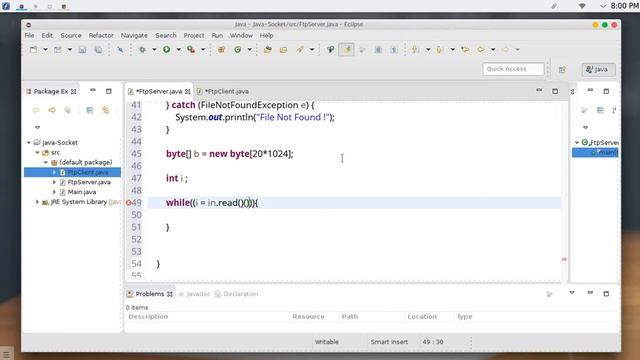Expand FtpServer.java in Package Explorer
Image resolution: width=640 pixels, height=360 pixels.
[x=54, y=182]
